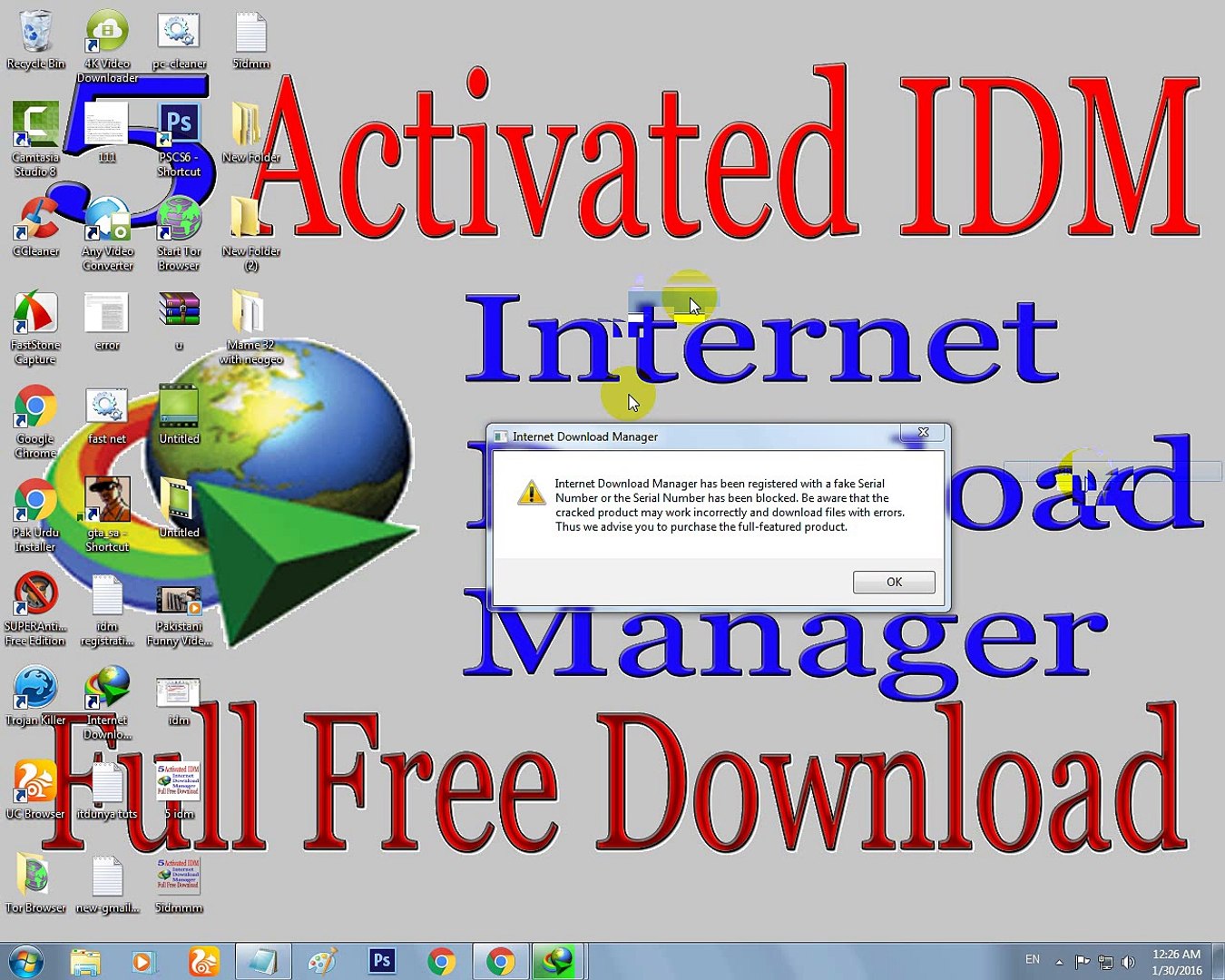The height and width of the screenshot is (980, 1225).
Task: Select the Tor Browser folder icon
Action: 35,884
